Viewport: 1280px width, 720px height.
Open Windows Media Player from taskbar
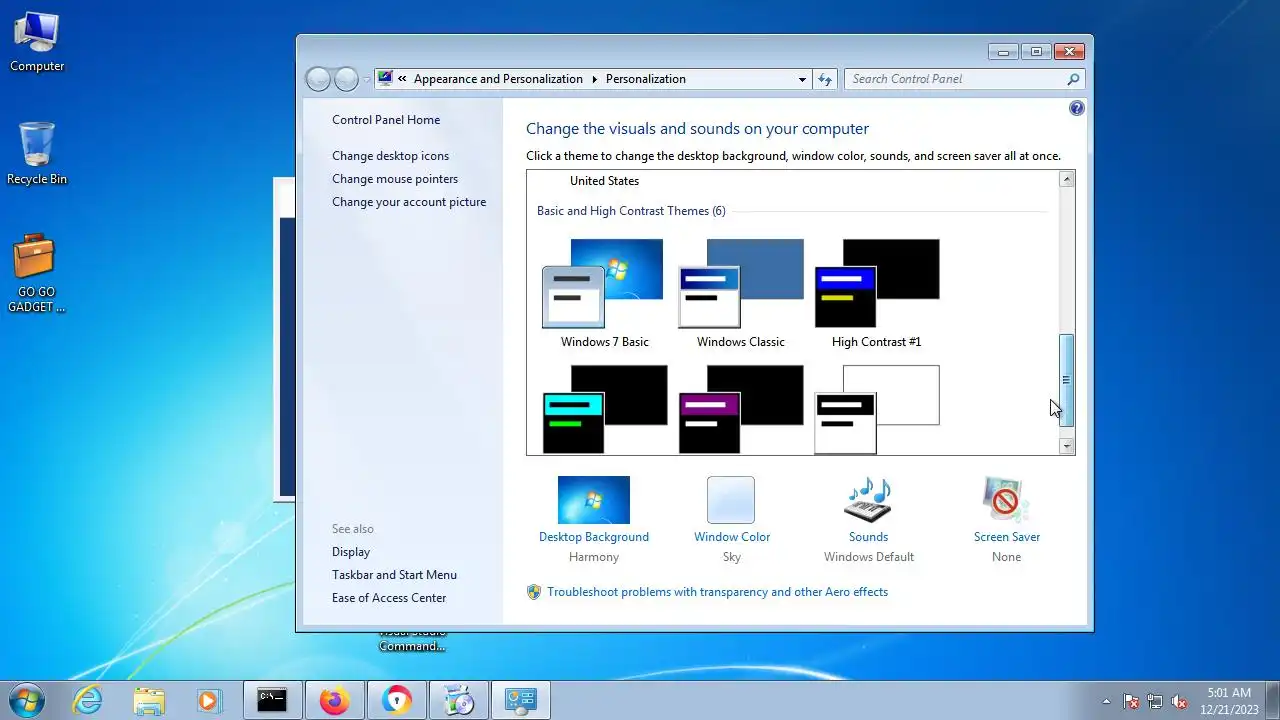point(209,701)
